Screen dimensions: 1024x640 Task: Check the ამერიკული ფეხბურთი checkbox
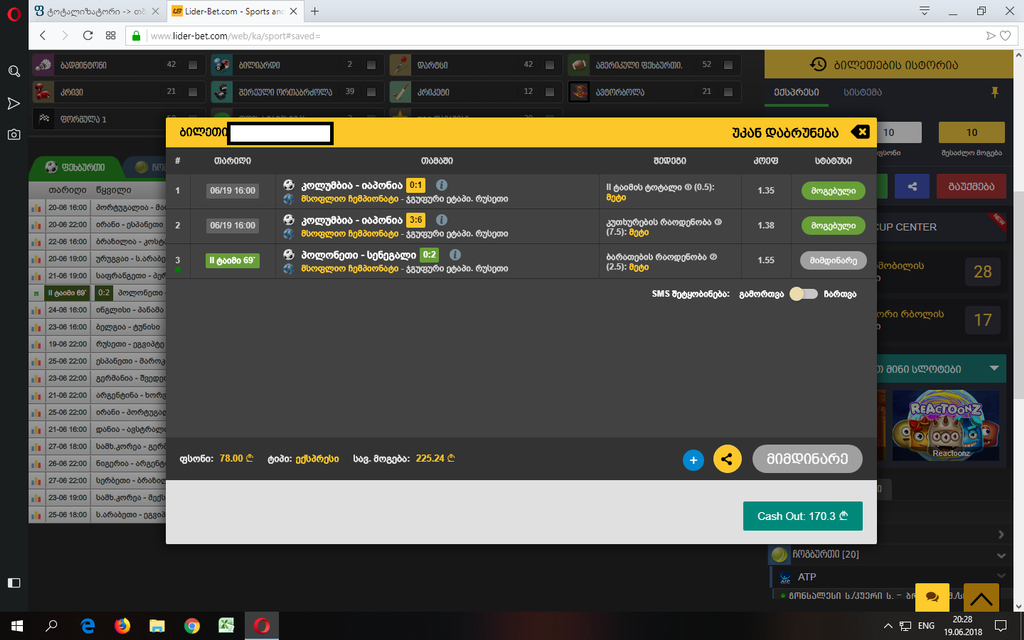pos(728,65)
